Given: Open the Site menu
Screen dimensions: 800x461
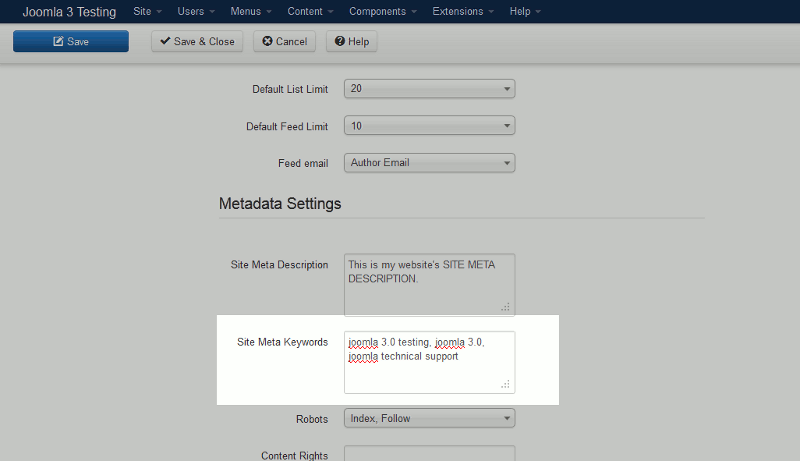Looking at the screenshot, I should click(x=147, y=11).
